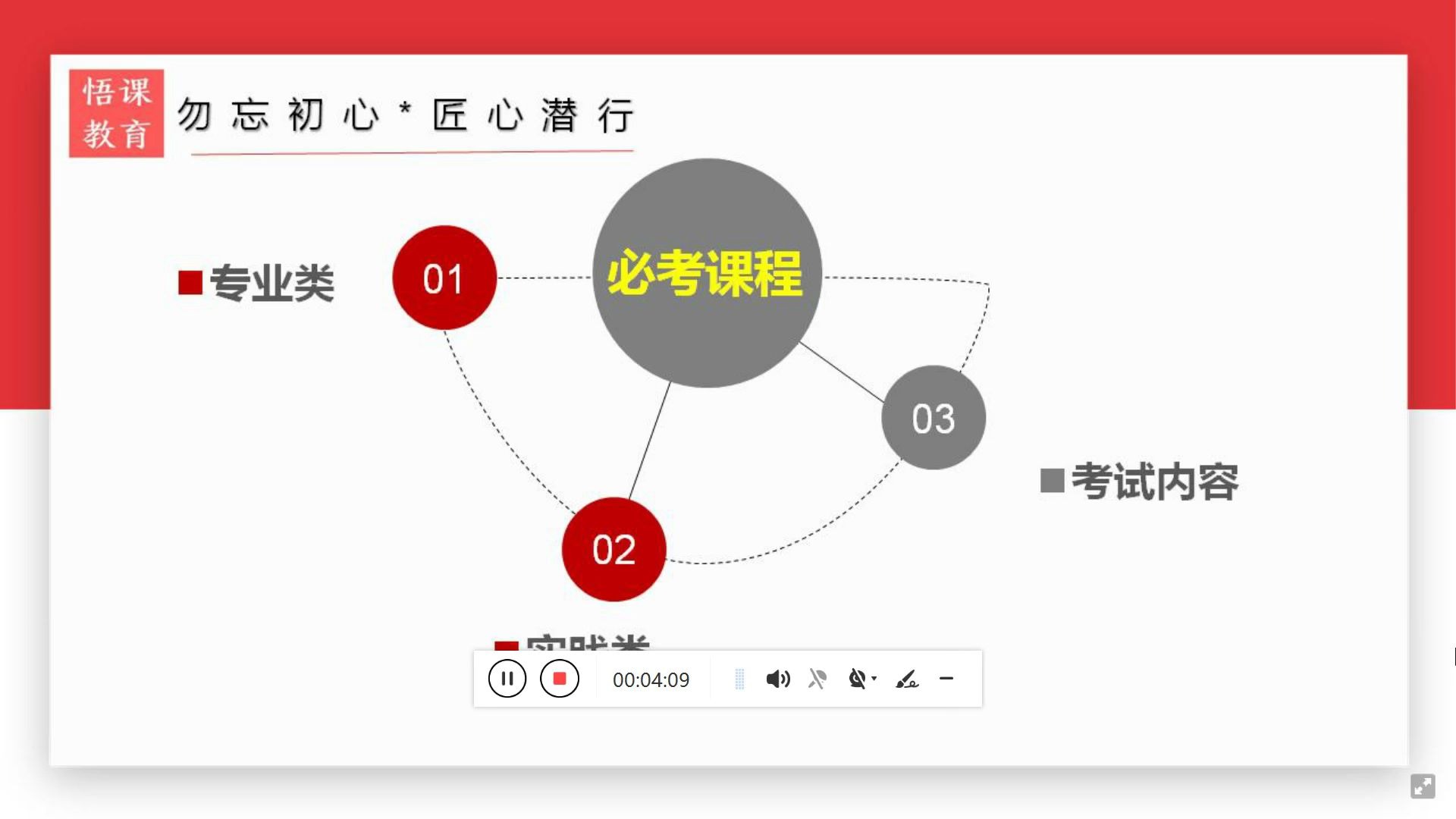The image size is (1456, 819).
Task: Grab the dotted toolbar drag handle
Action: click(x=739, y=679)
